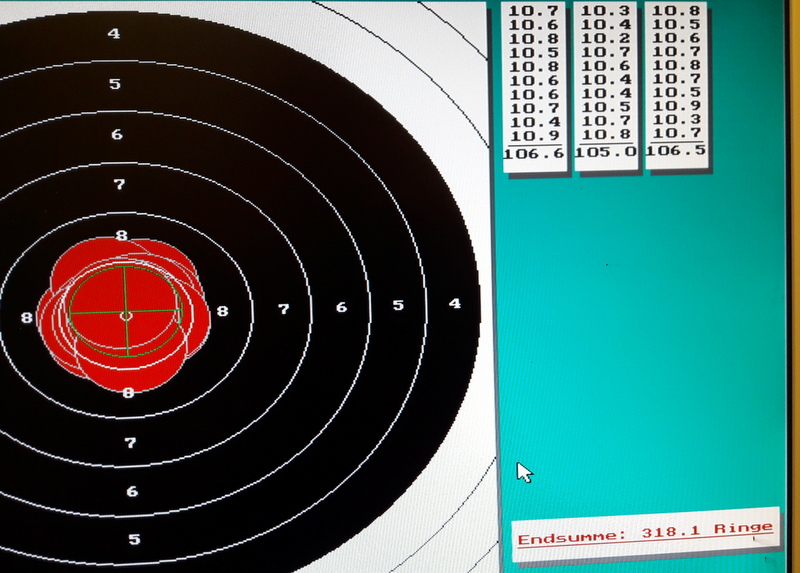This screenshot has width=800, height=573.
Task: Click the Endsumme 318.1 Ringe label
Action: [x=644, y=530]
